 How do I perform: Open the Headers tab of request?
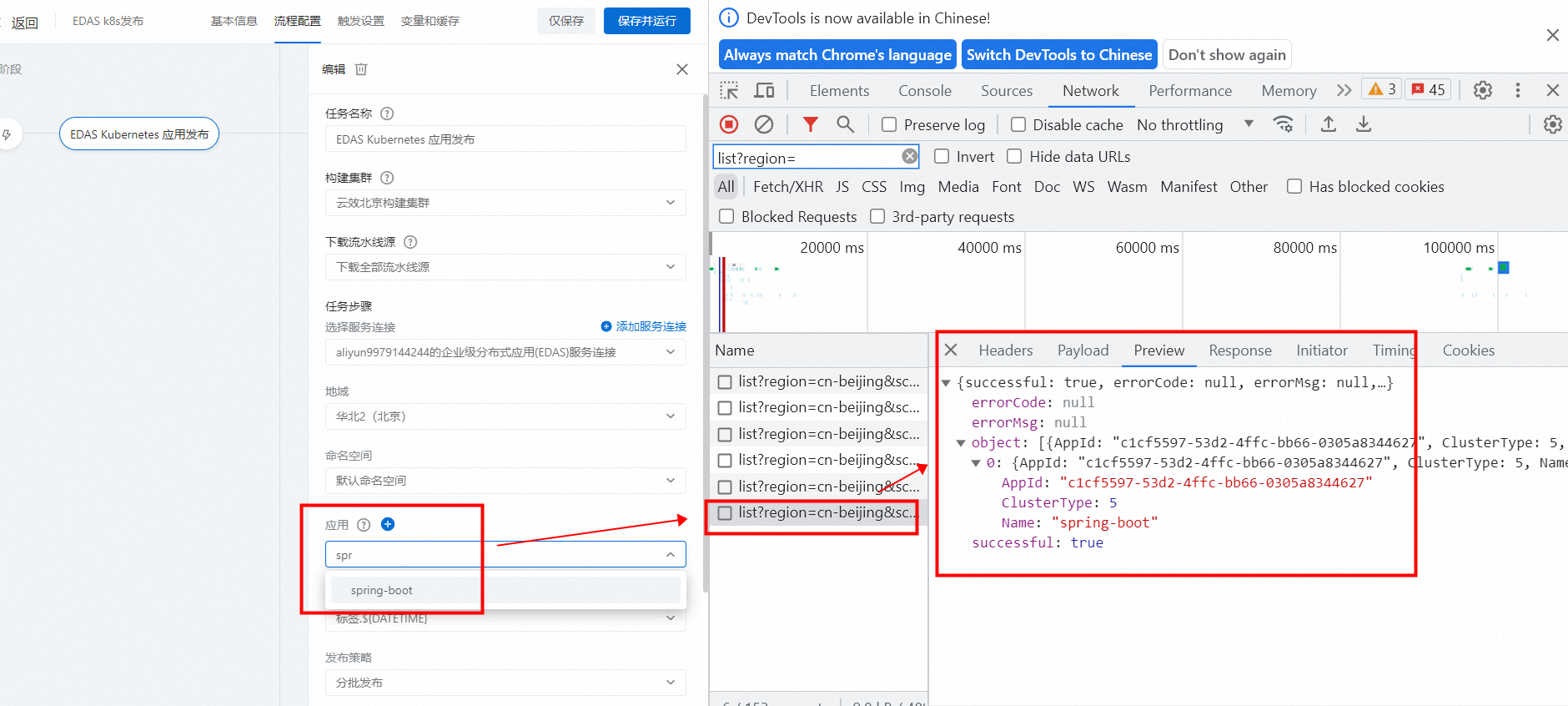coord(1006,350)
